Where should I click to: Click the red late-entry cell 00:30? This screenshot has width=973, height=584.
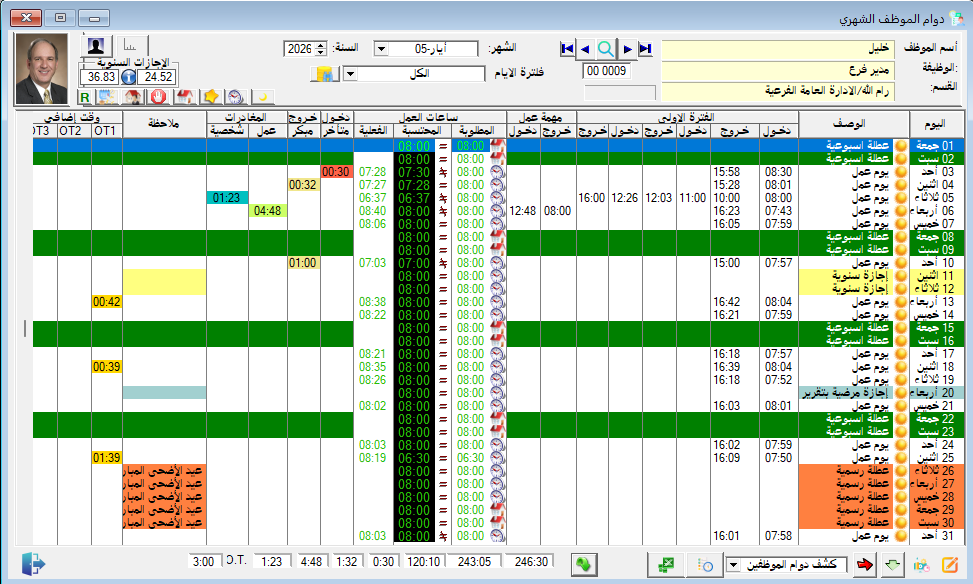[x=336, y=172]
